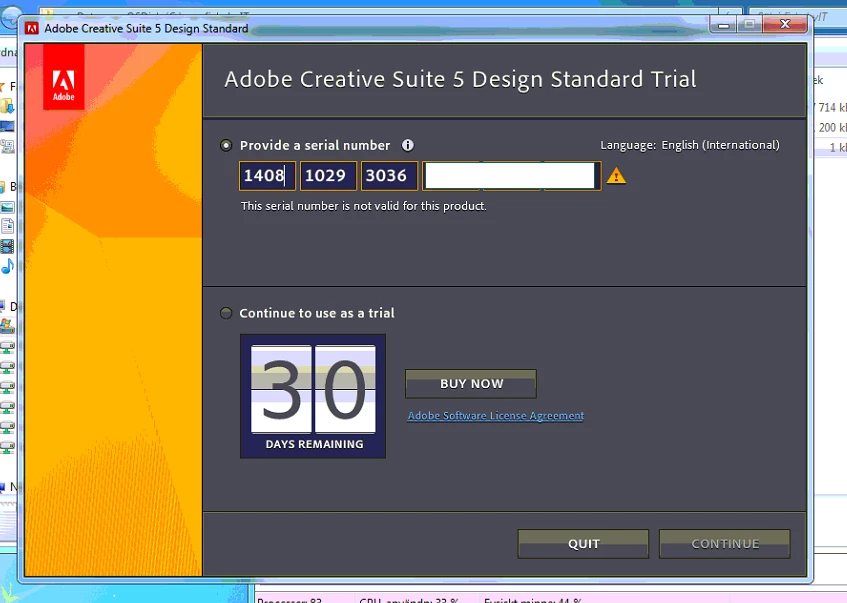This screenshot has height=603, width=847.
Task: Click '200 kB' size in Explorer window
Action: click(x=832, y=128)
